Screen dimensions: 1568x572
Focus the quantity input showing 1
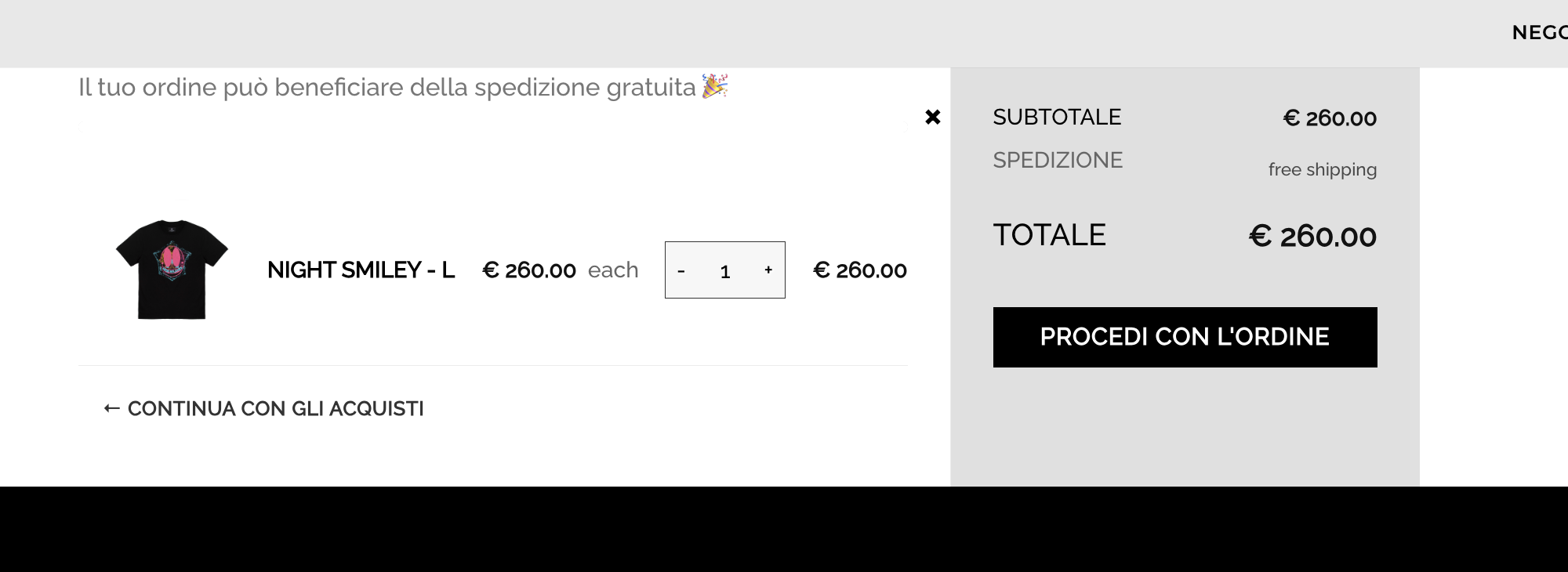(725, 271)
